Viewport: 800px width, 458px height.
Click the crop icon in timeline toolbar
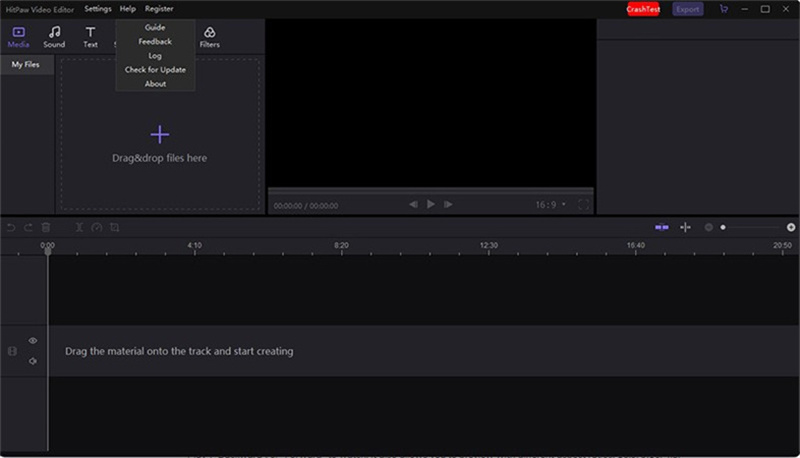tap(114, 227)
